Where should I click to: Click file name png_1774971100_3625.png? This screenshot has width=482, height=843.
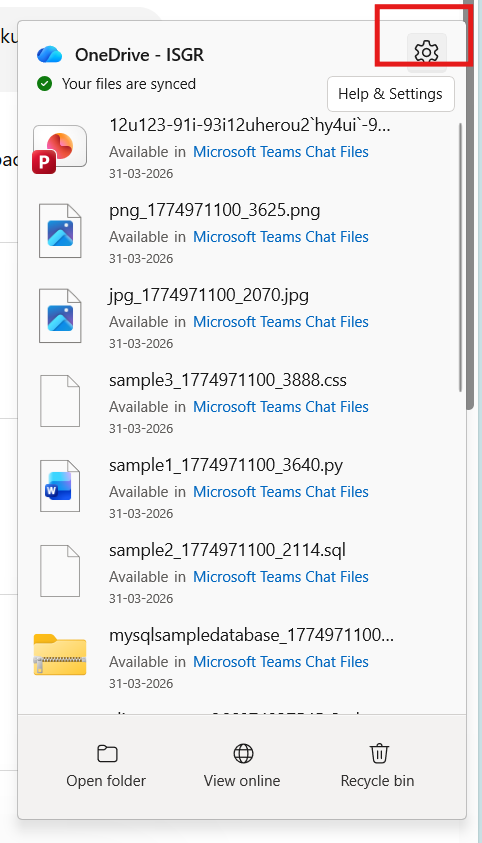pos(214,210)
